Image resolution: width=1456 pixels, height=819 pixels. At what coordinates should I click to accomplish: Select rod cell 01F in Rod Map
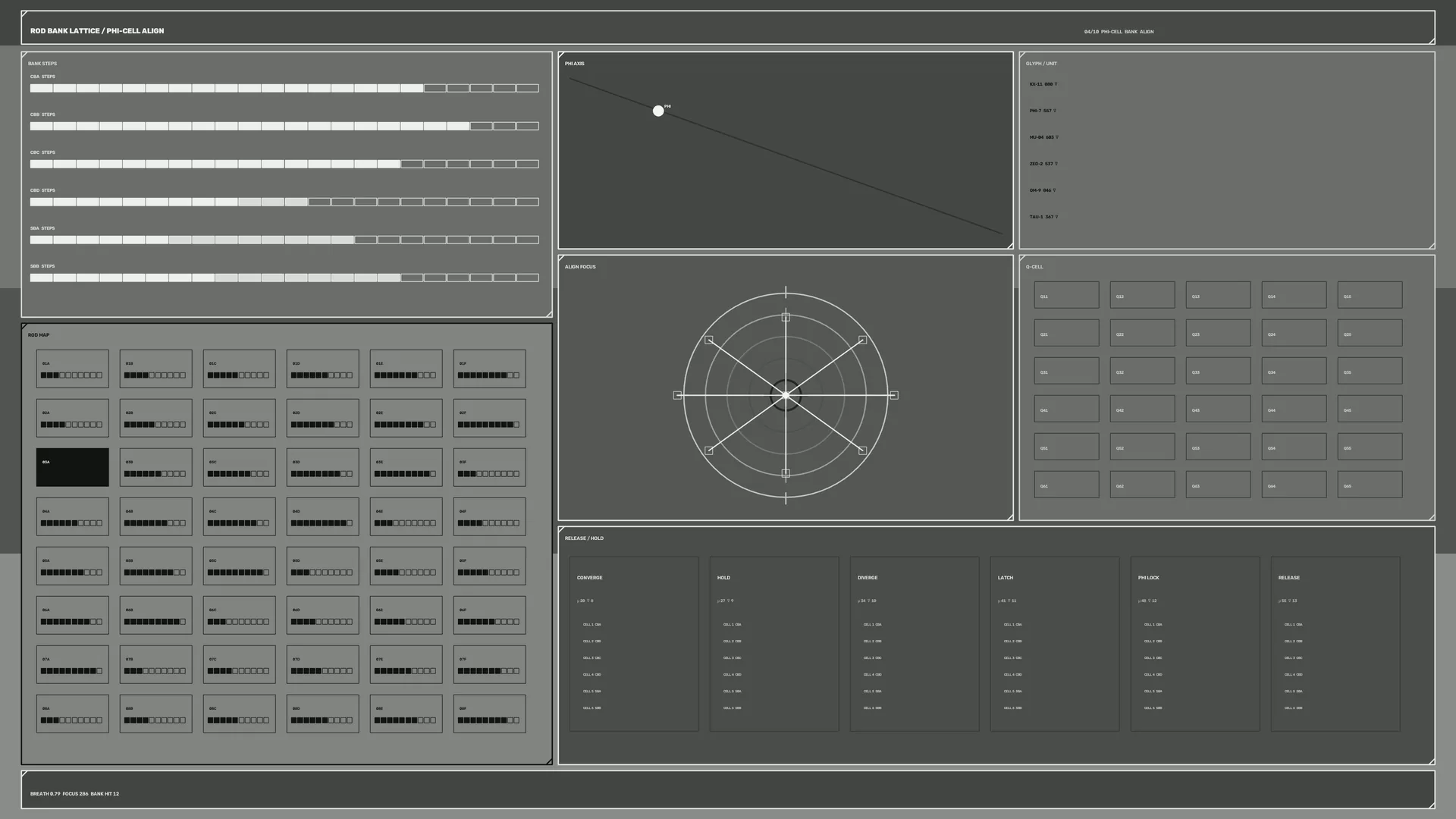pos(489,369)
